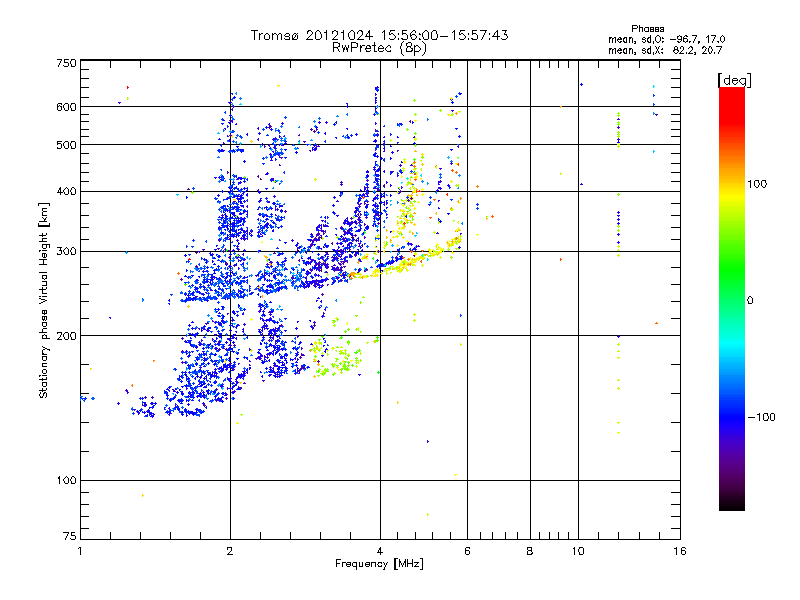Click the x-axis tick label '6'
The height and width of the screenshot is (600, 800).
coord(467,551)
